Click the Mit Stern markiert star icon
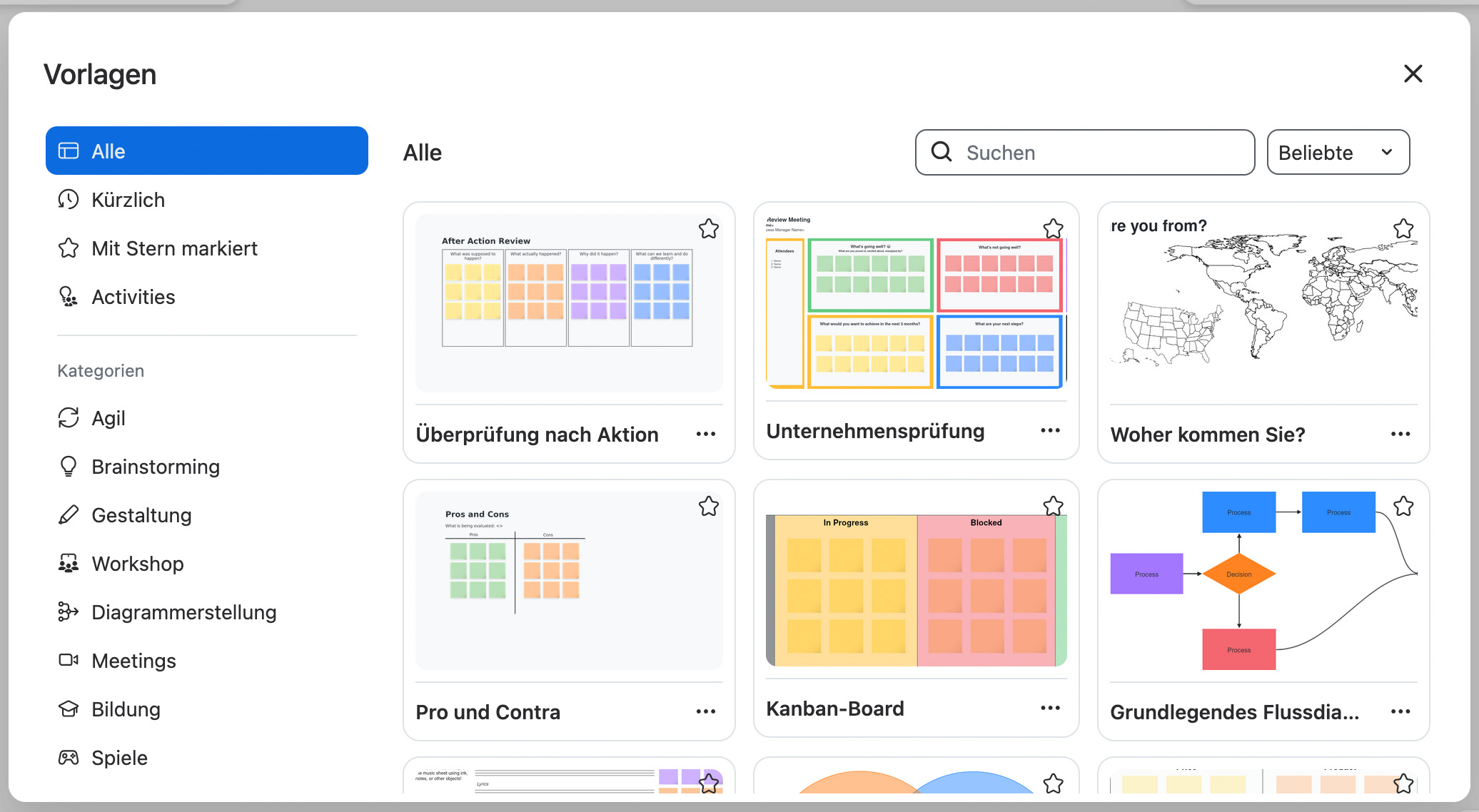Viewport: 1479px width, 812px height. click(69, 248)
